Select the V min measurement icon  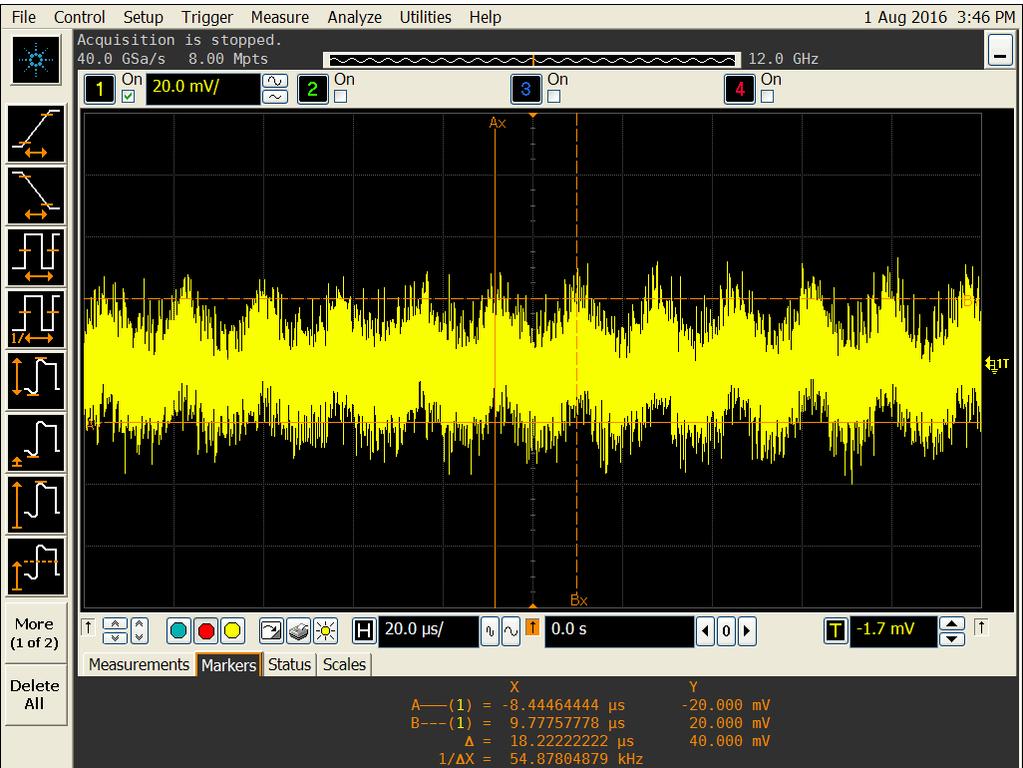point(37,442)
